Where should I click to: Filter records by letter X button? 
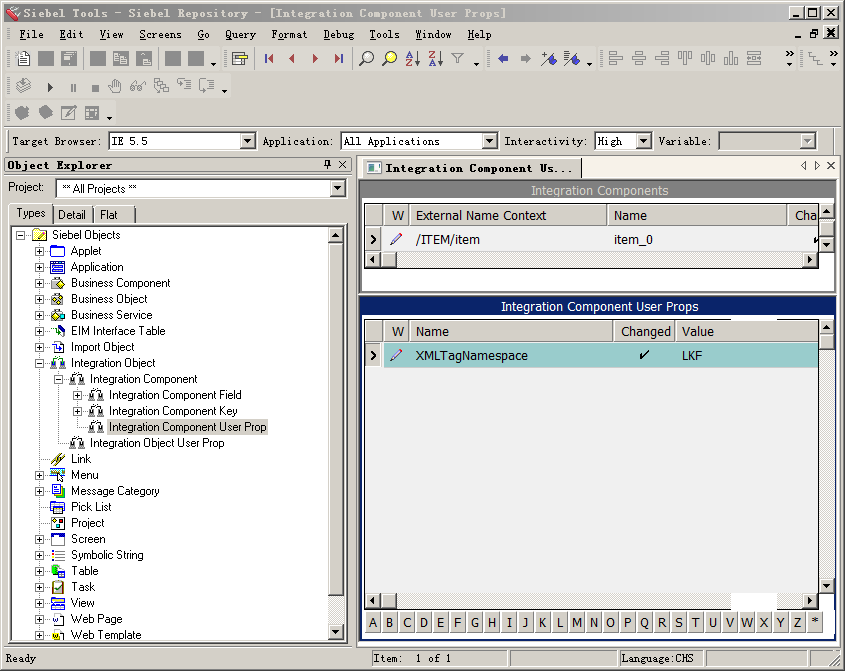pyautogui.click(x=764, y=622)
